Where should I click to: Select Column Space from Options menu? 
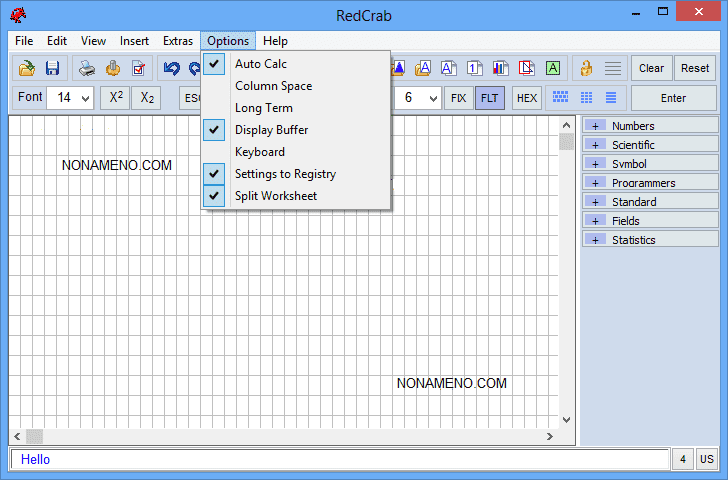pos(273,86)
